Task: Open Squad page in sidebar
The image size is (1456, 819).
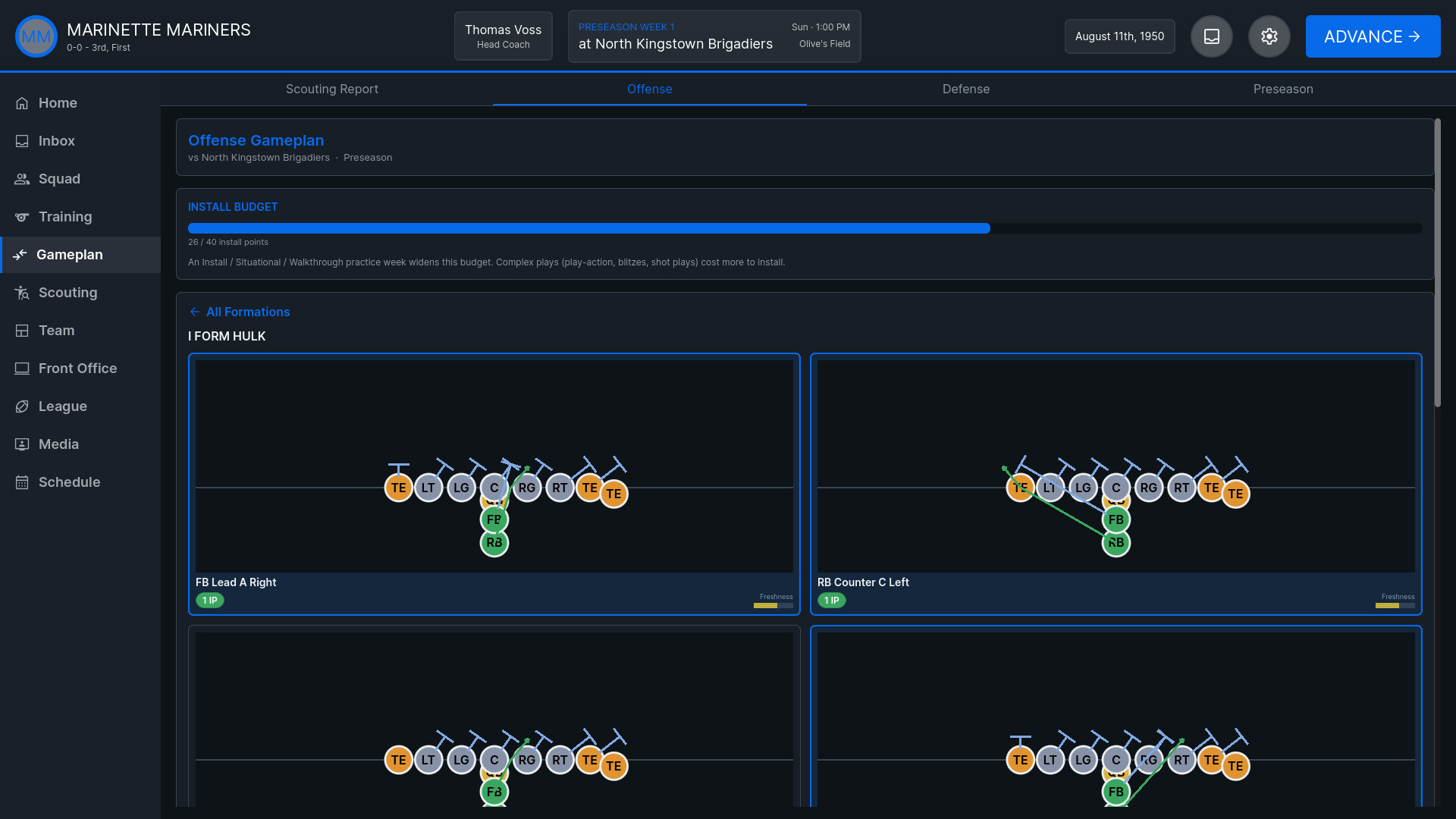Action: (80, 179)
